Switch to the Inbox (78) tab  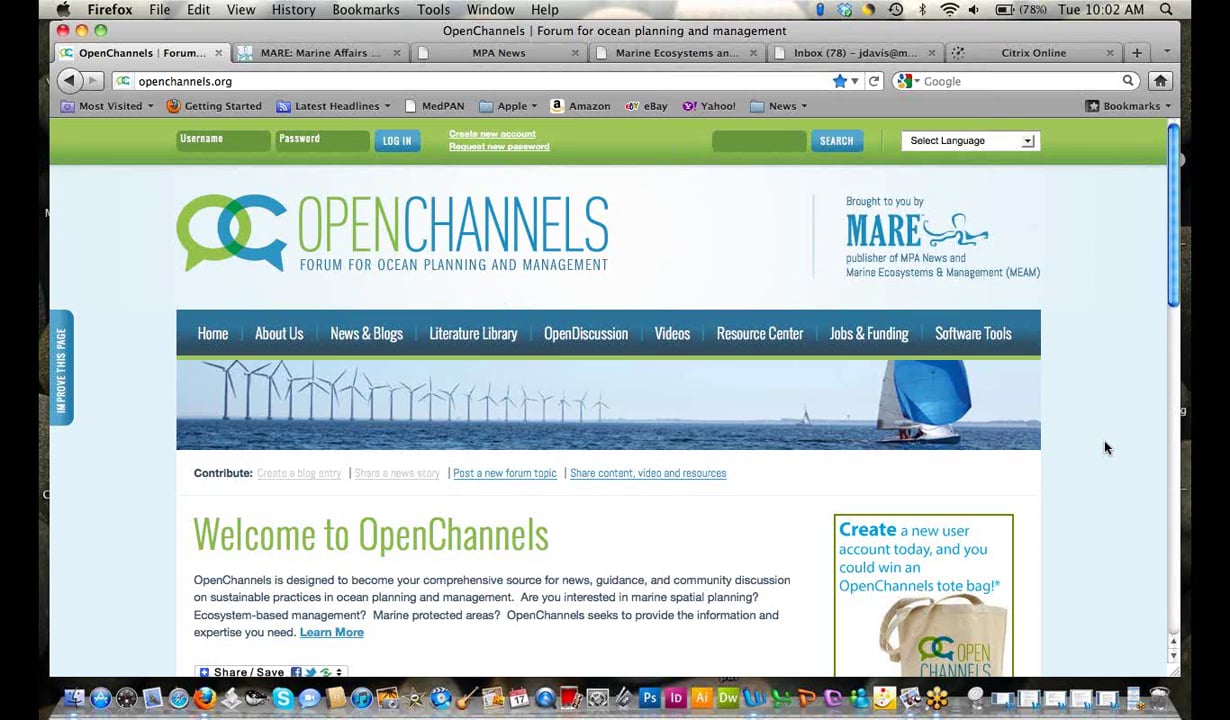[855, 53]
